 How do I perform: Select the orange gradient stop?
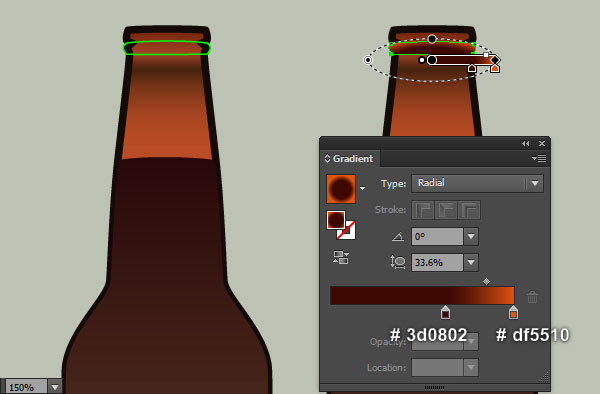(x=513, y=312)
